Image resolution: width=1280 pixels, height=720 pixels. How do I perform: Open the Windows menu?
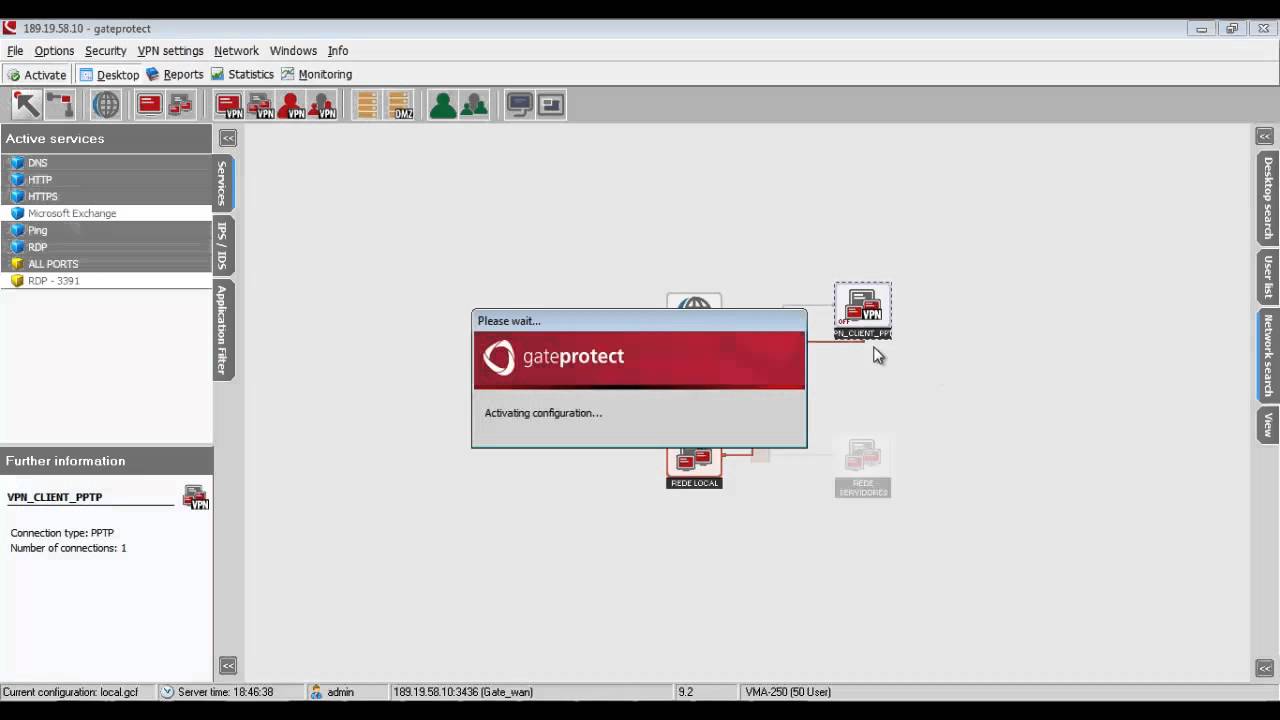pos(293,51)
